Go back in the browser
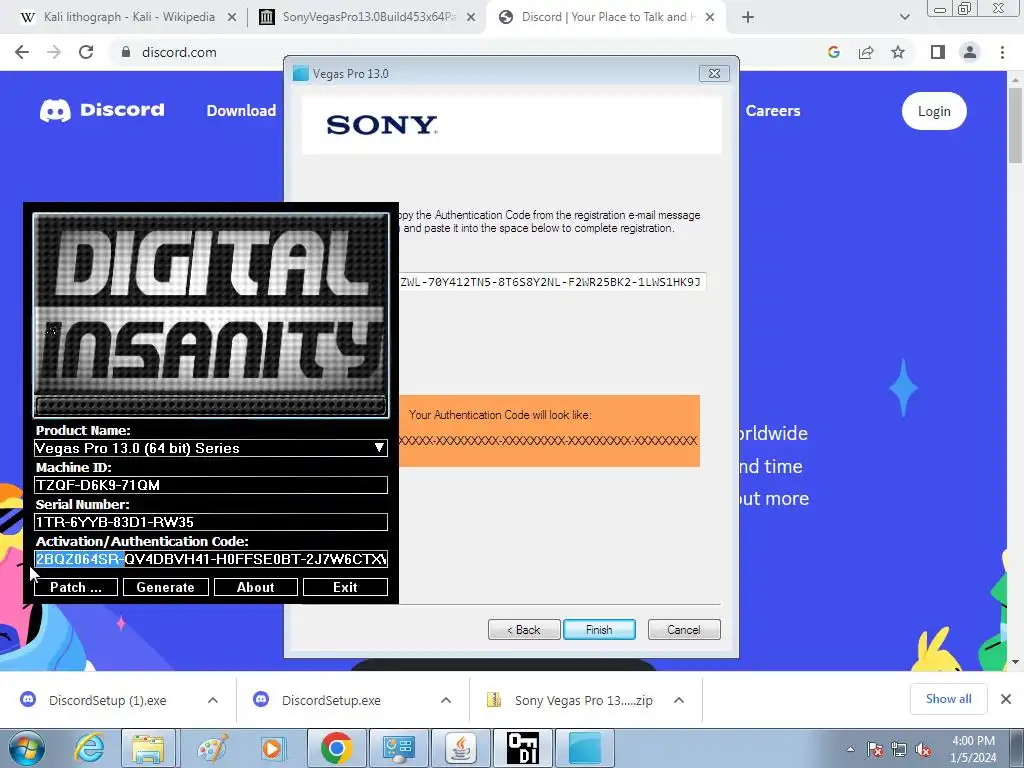 click(22, 52)
